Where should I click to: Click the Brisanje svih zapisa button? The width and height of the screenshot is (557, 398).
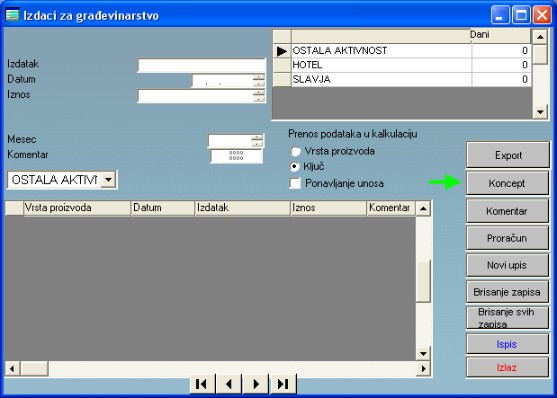[508, 318]
